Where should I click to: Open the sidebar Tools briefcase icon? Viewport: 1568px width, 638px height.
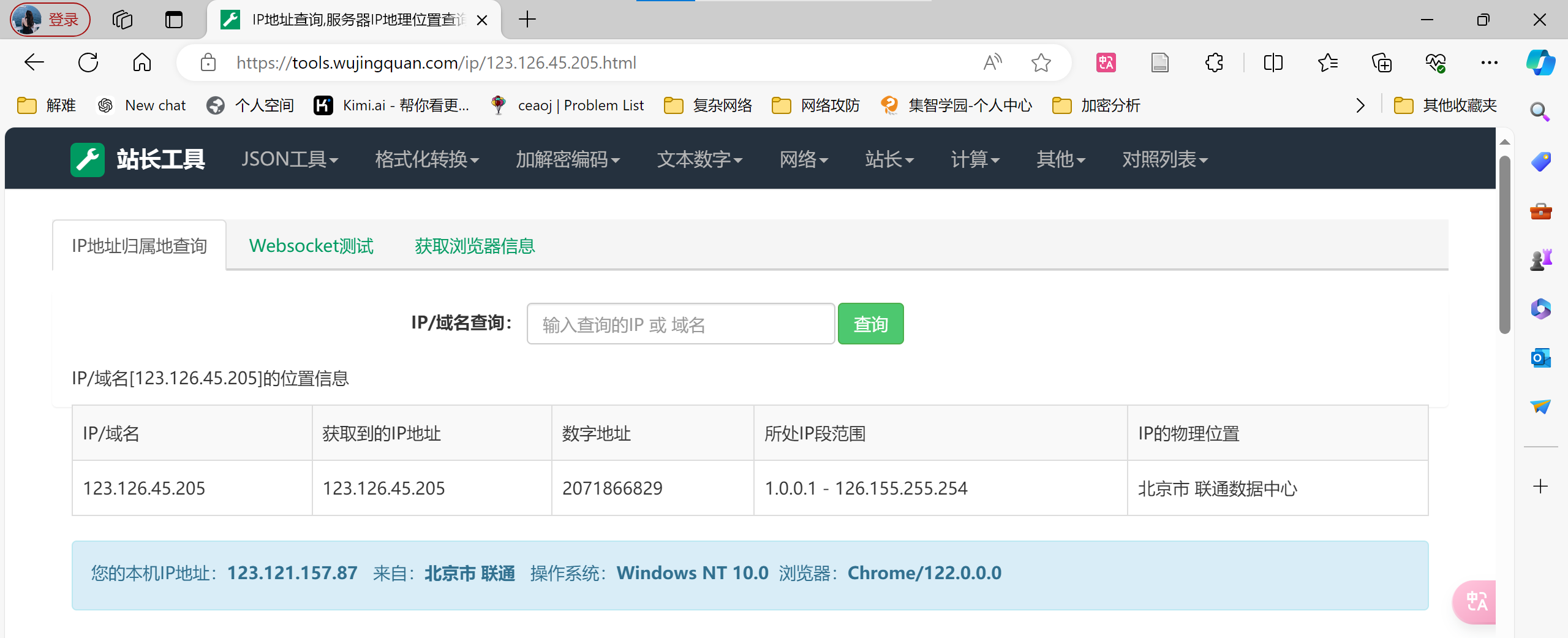[x=1540, y=211]
